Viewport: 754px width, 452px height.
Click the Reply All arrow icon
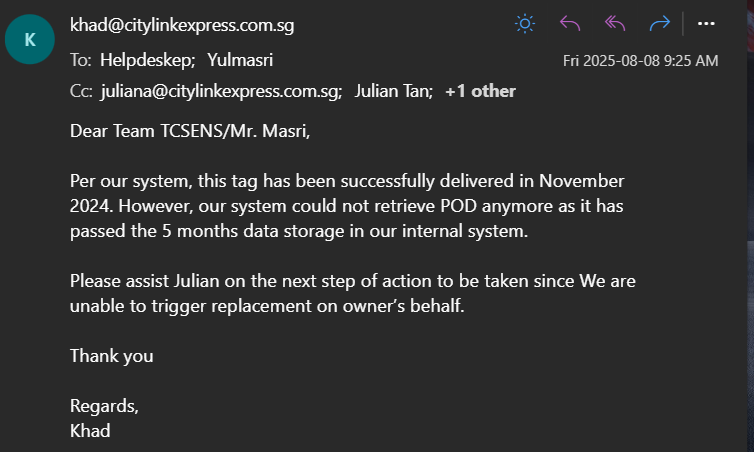pyautogui.click(x=615, y=23)
